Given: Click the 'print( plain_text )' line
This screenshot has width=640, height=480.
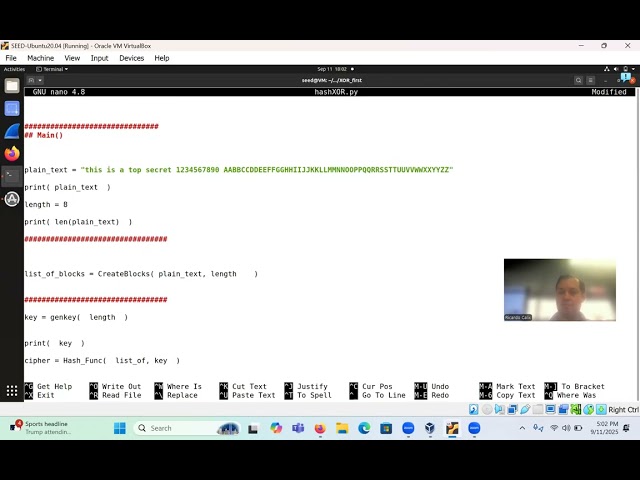Looking at the screenshot, I should click(x=67, y=187).
